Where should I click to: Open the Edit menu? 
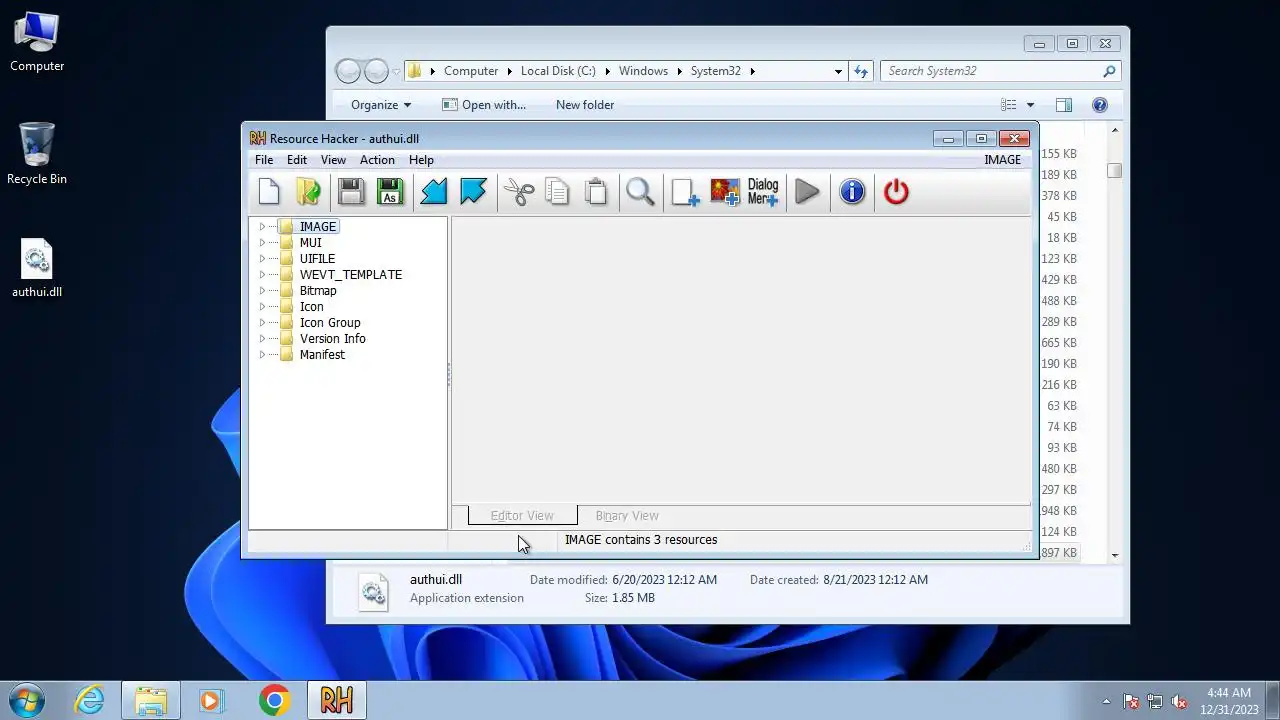click(297, 160)
